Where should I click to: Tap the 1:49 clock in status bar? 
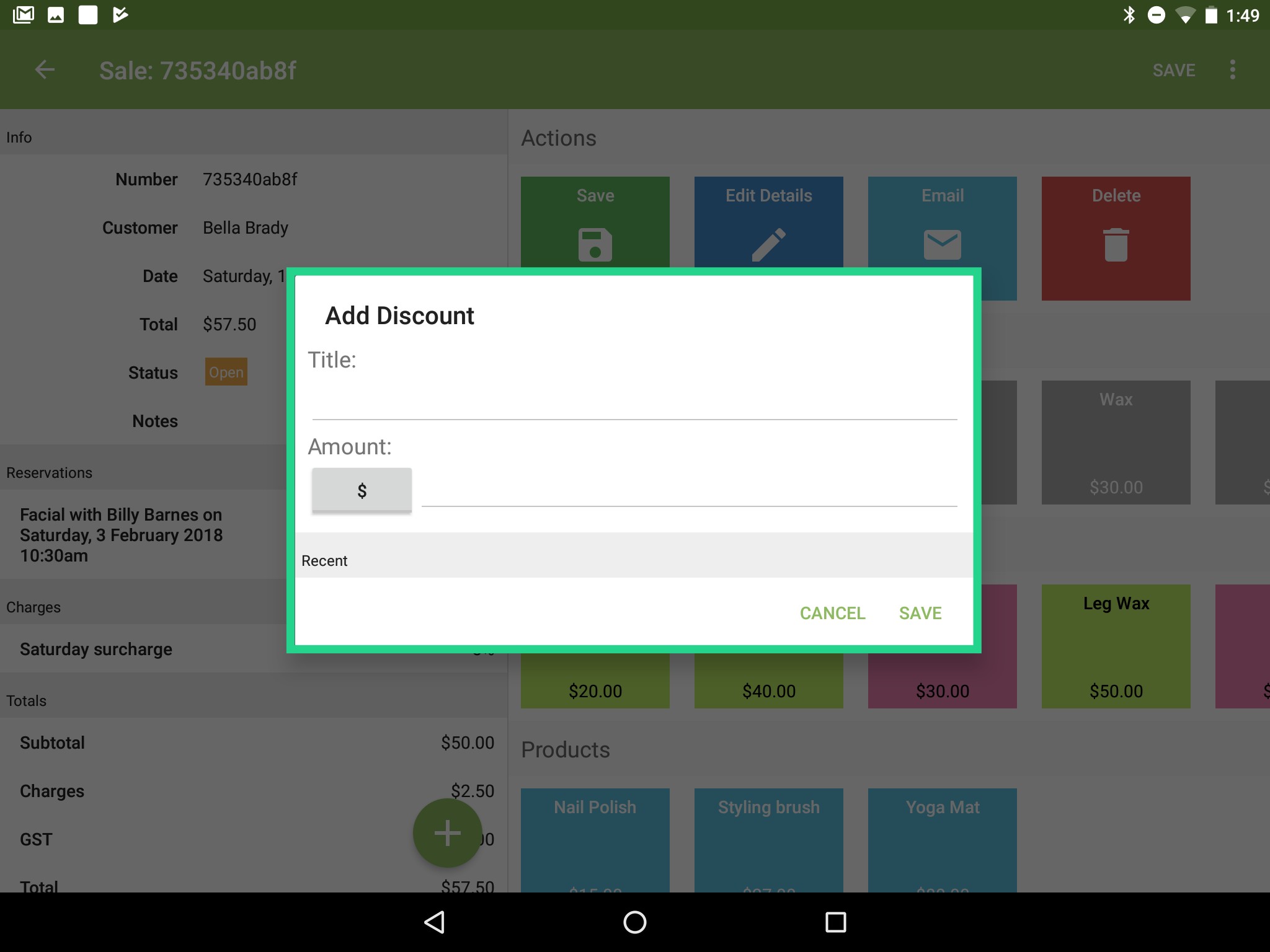click(x=1243, y=15)
